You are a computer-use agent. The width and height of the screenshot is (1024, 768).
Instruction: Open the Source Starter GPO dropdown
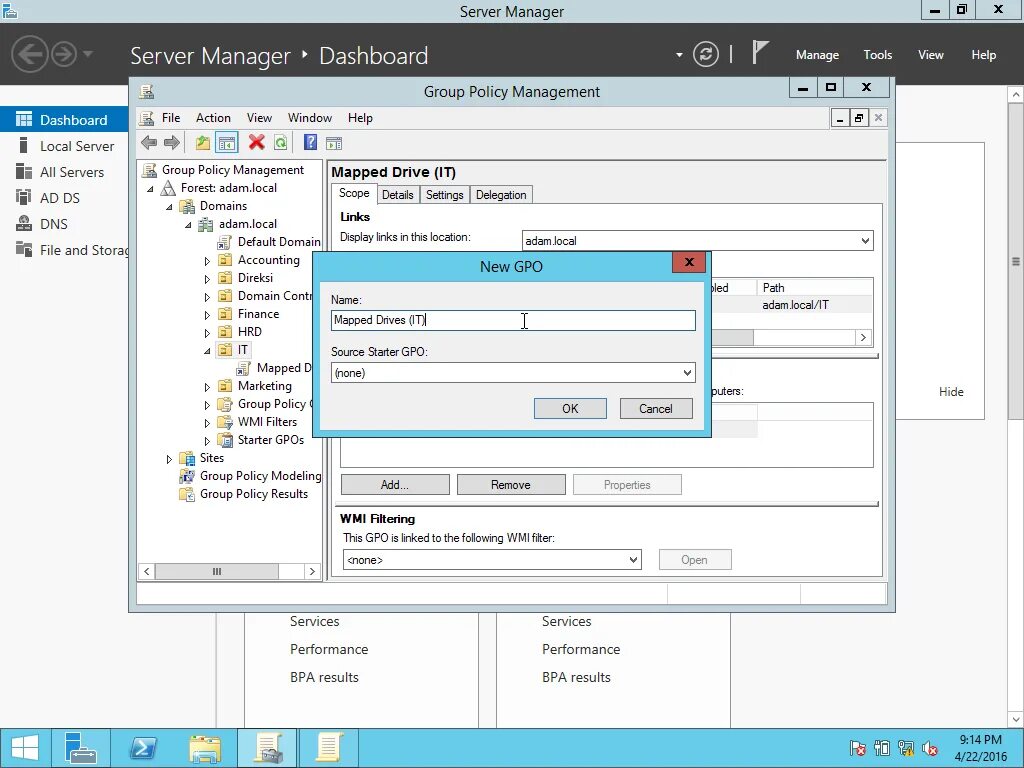[687, 373]
